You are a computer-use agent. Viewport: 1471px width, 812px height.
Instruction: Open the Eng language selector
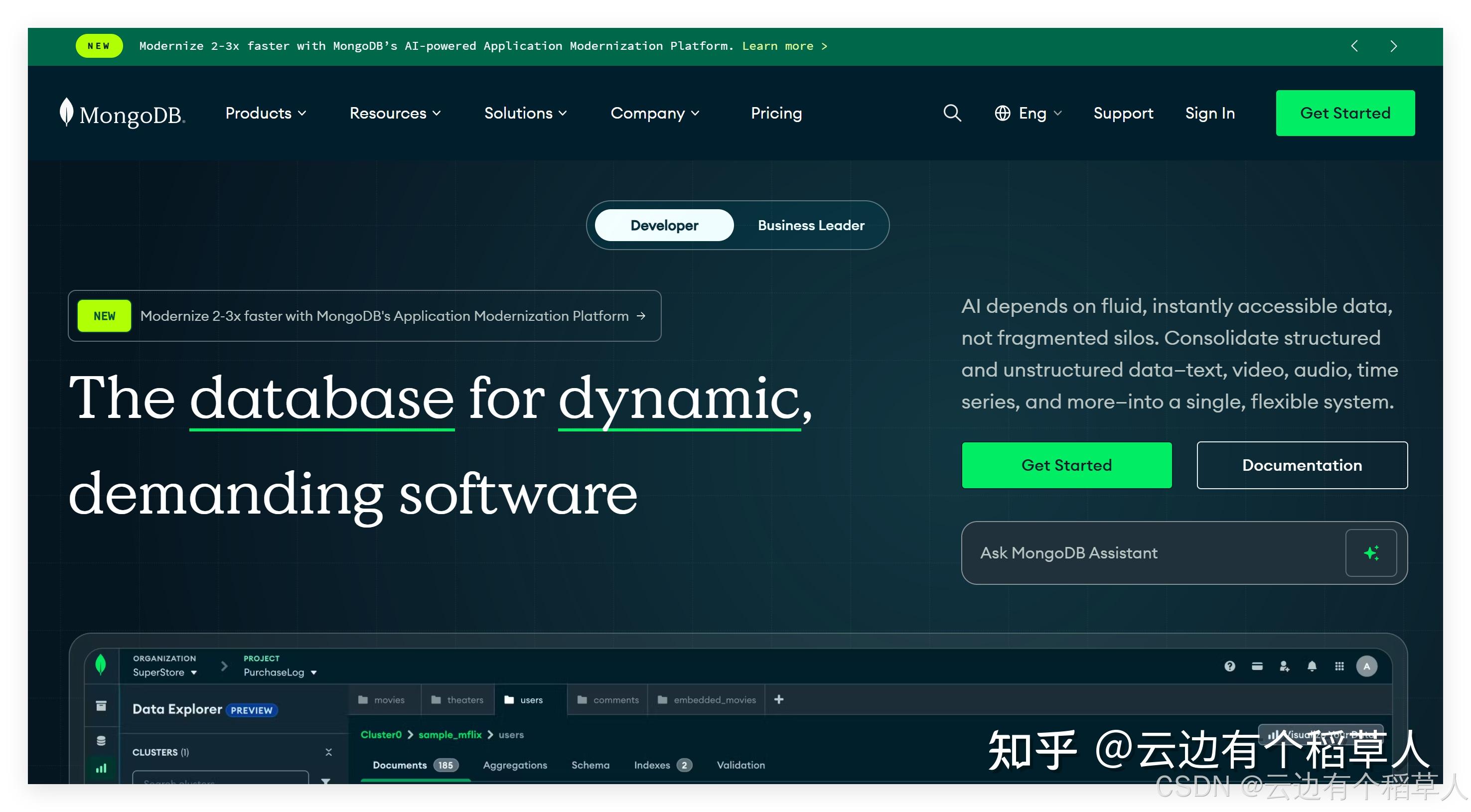(x=1028, y=113)
